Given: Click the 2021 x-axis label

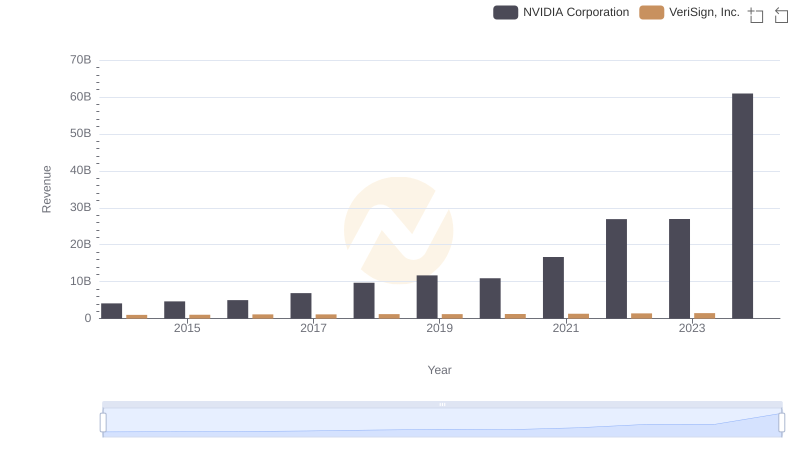Looking at the screenshot, I should tap(566, 328).
